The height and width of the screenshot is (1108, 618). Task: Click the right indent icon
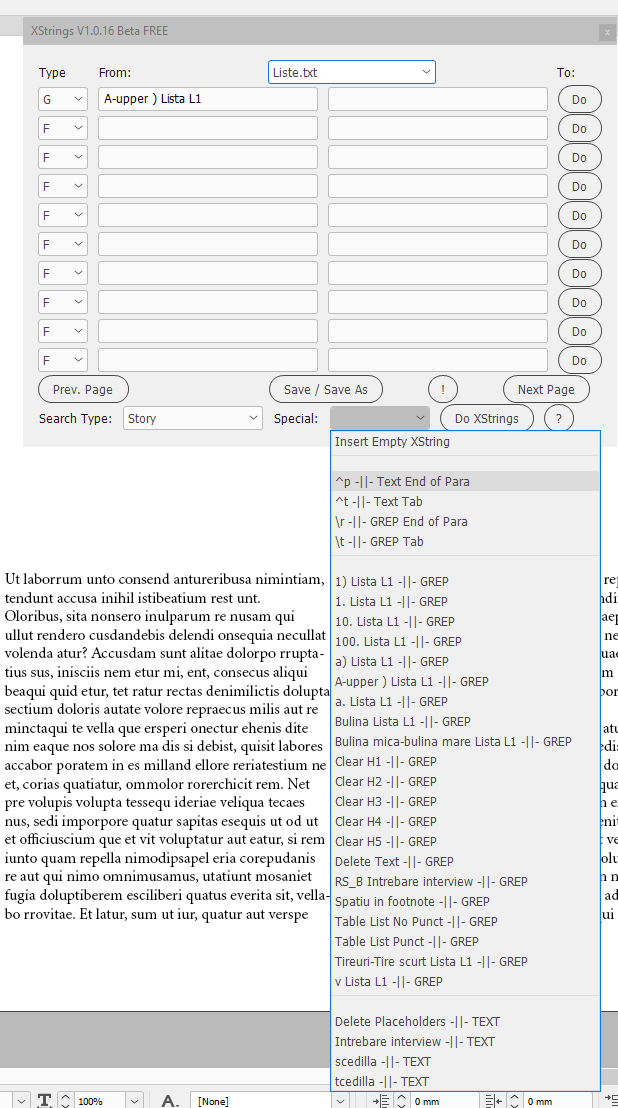point(494,1101)
